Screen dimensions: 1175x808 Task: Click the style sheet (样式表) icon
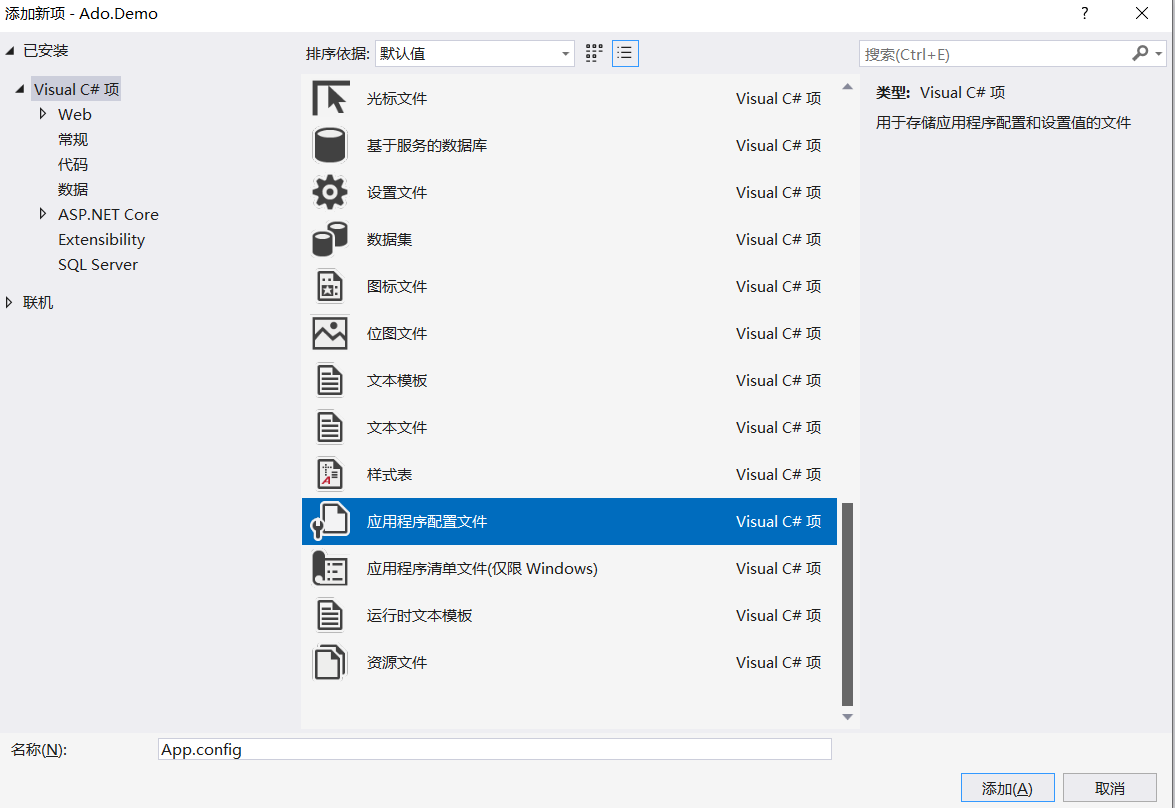[x=330, y=474]
